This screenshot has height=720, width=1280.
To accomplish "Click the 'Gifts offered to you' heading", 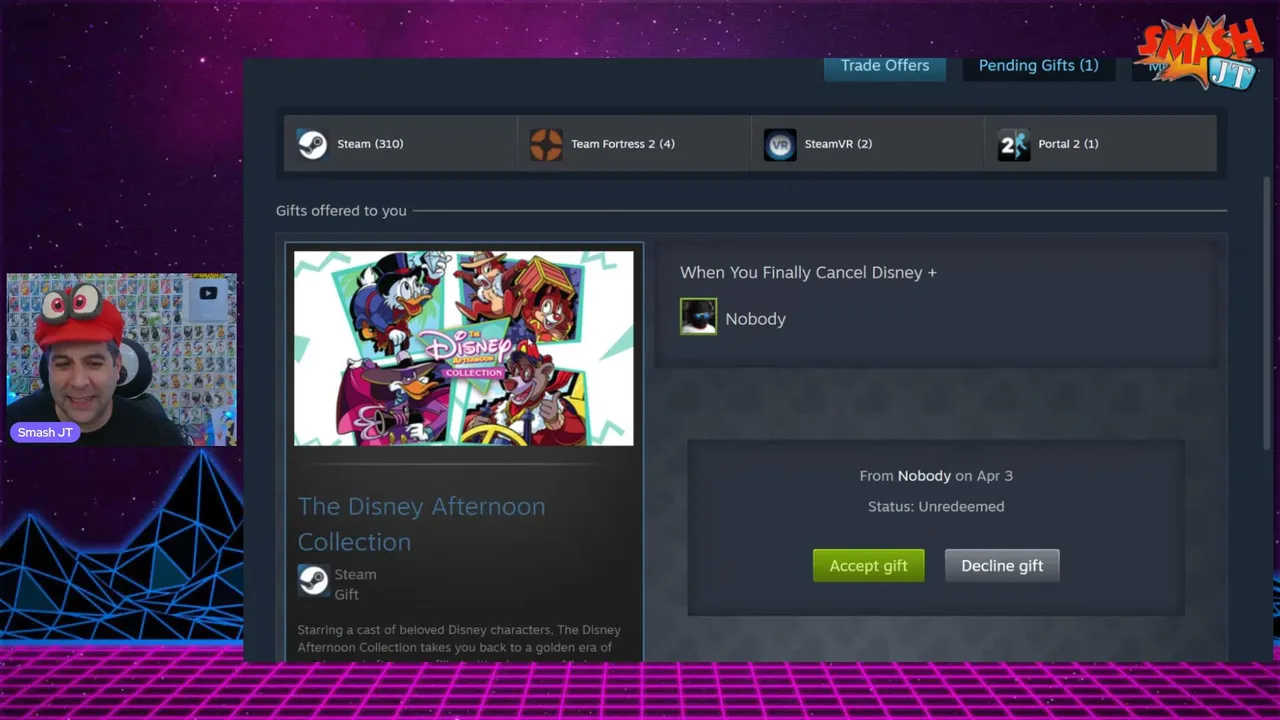I will tap(341, 211).
